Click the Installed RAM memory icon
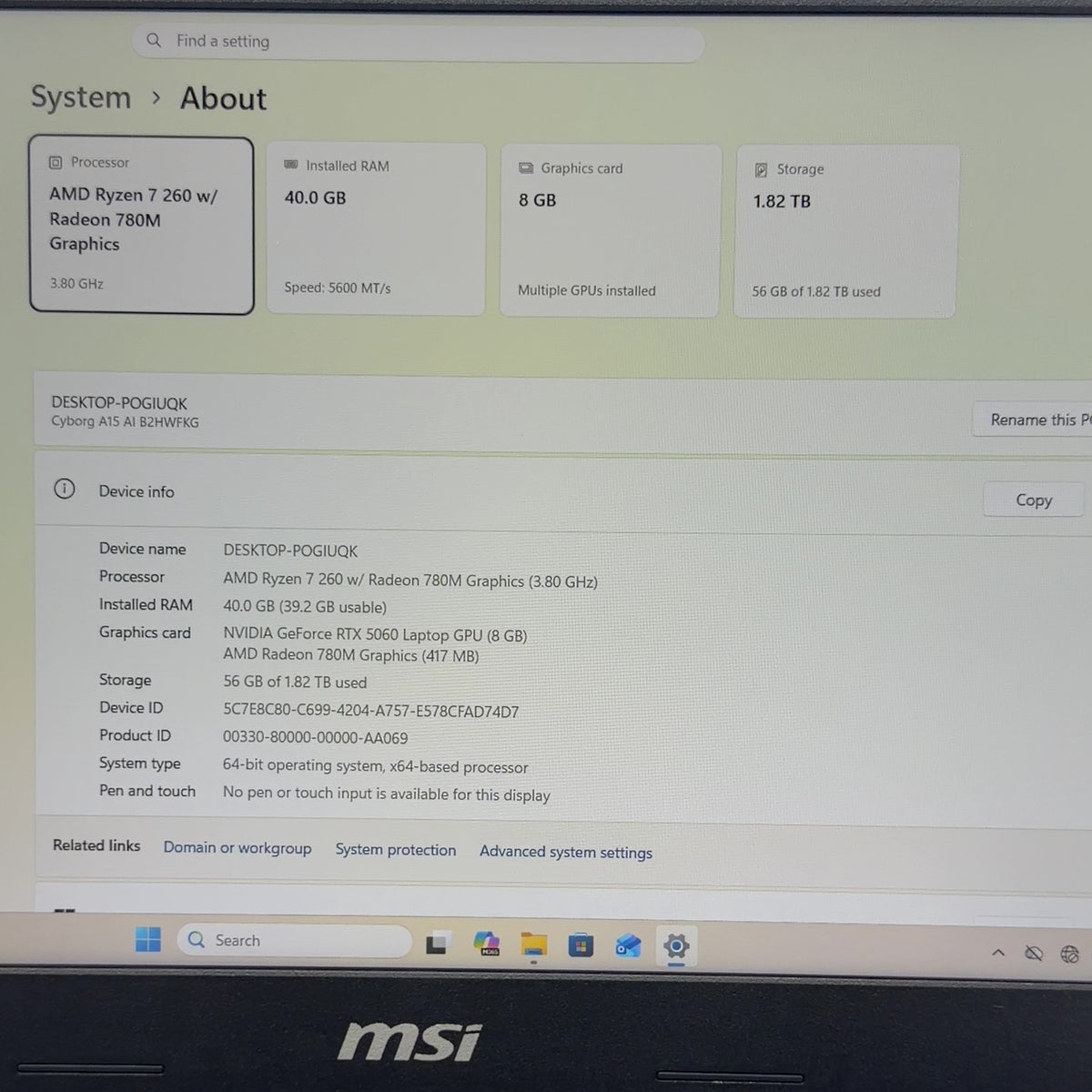 coord(291,165)
